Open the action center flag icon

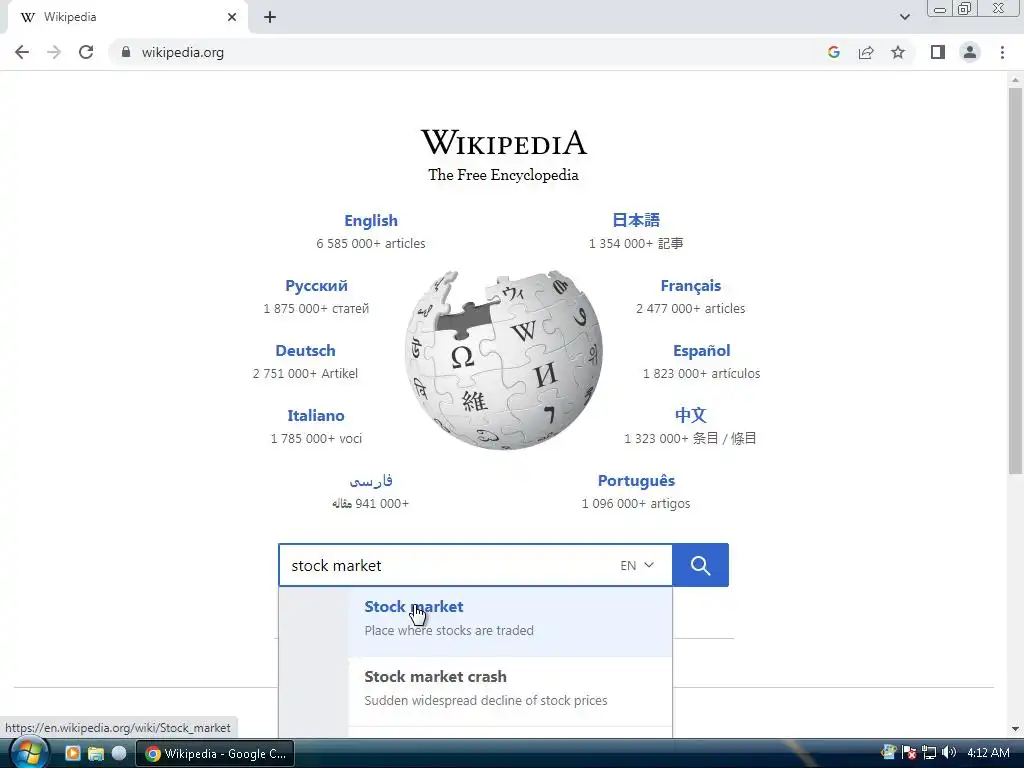(909, 752)
